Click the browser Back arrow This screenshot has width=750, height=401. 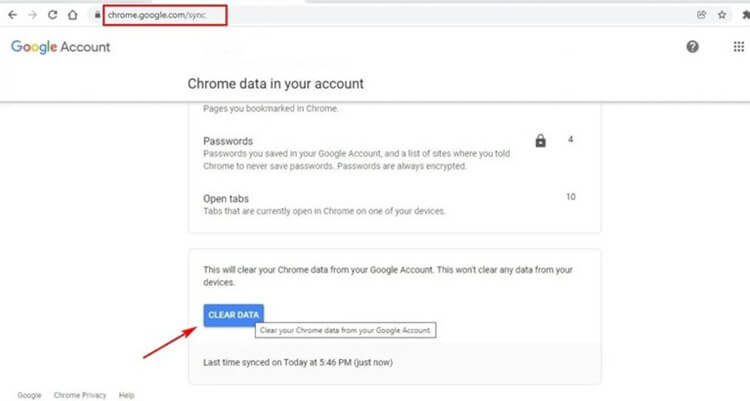coord(12,16)
